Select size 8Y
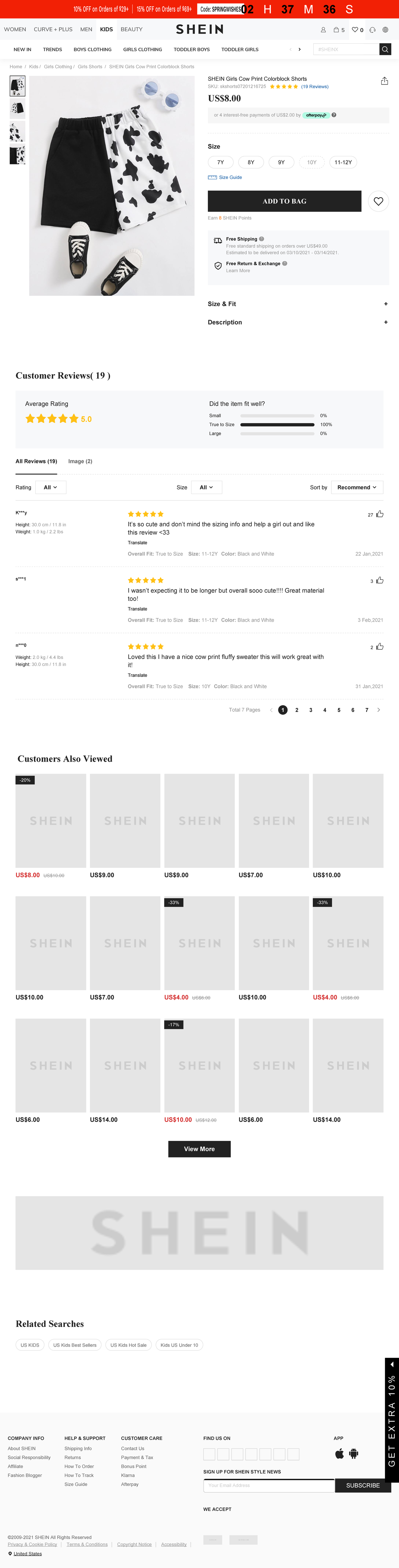 click(251, 163)
